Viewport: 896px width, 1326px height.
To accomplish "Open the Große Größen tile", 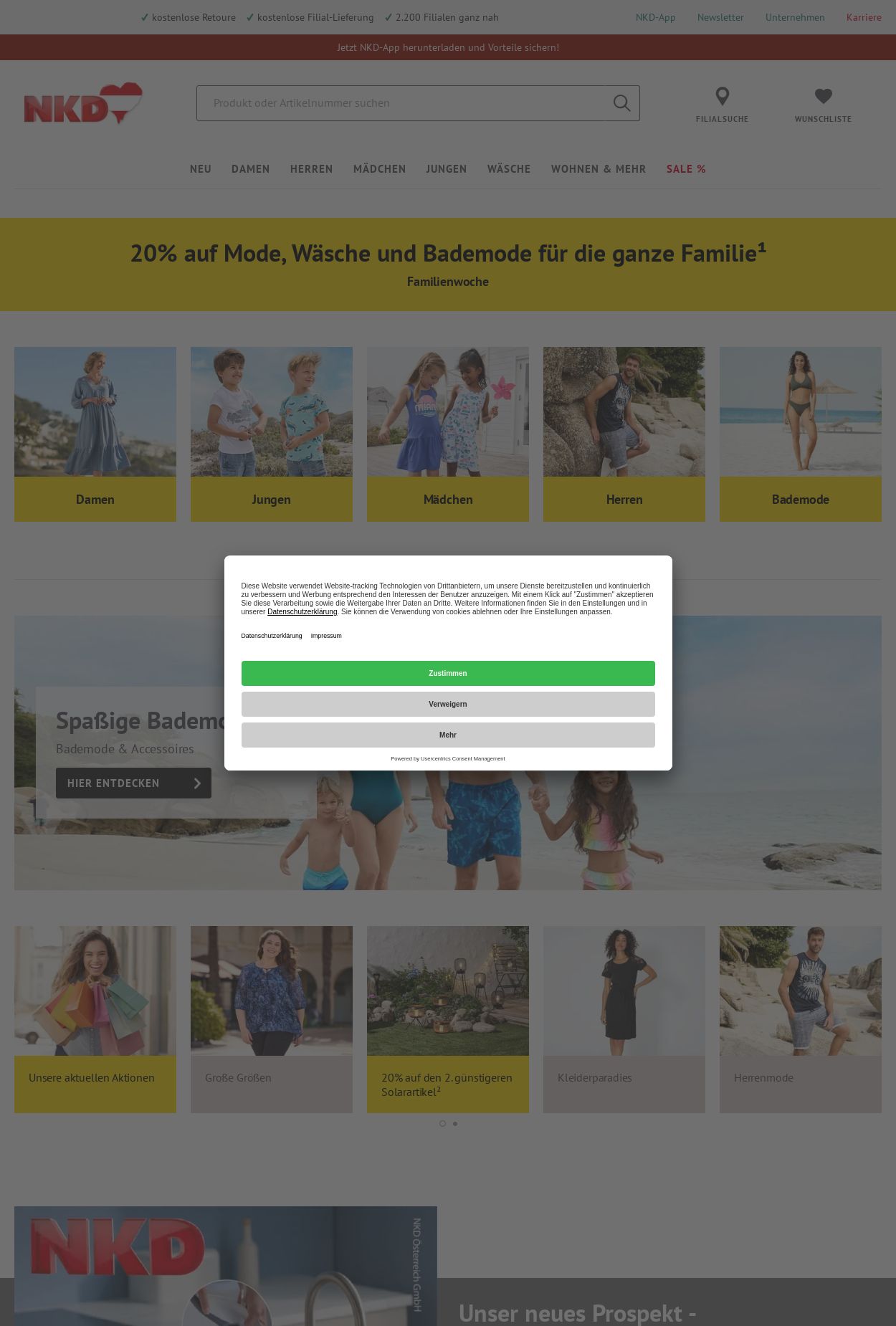I will (x=272, y=1019).
